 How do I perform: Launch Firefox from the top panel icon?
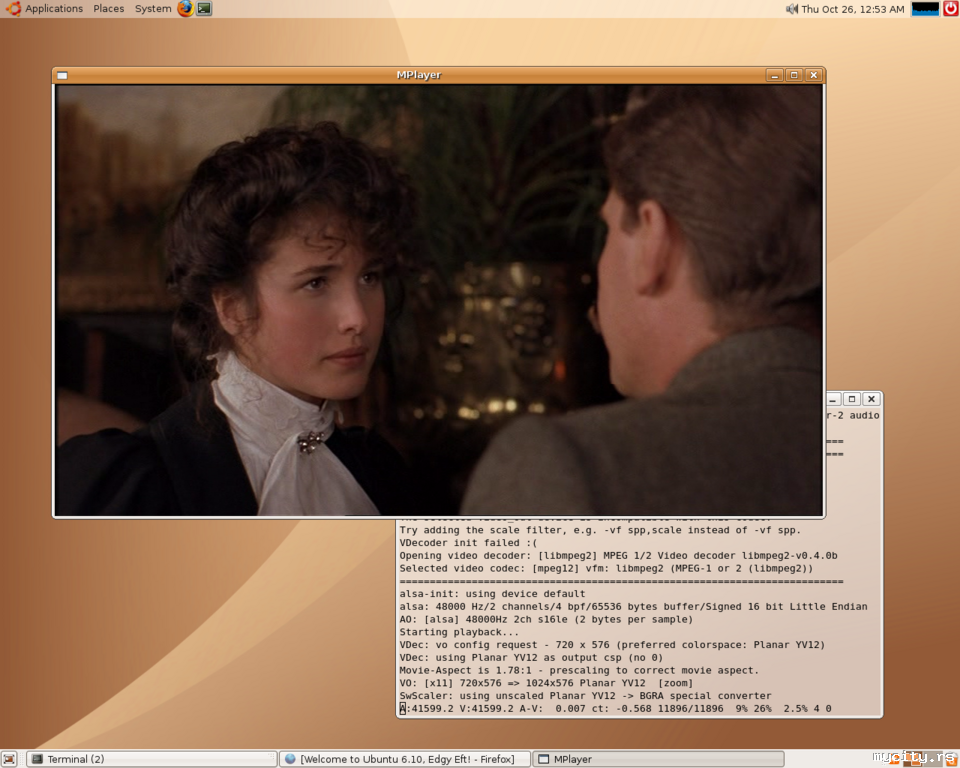pyautogui.click(x=186, y=9)
